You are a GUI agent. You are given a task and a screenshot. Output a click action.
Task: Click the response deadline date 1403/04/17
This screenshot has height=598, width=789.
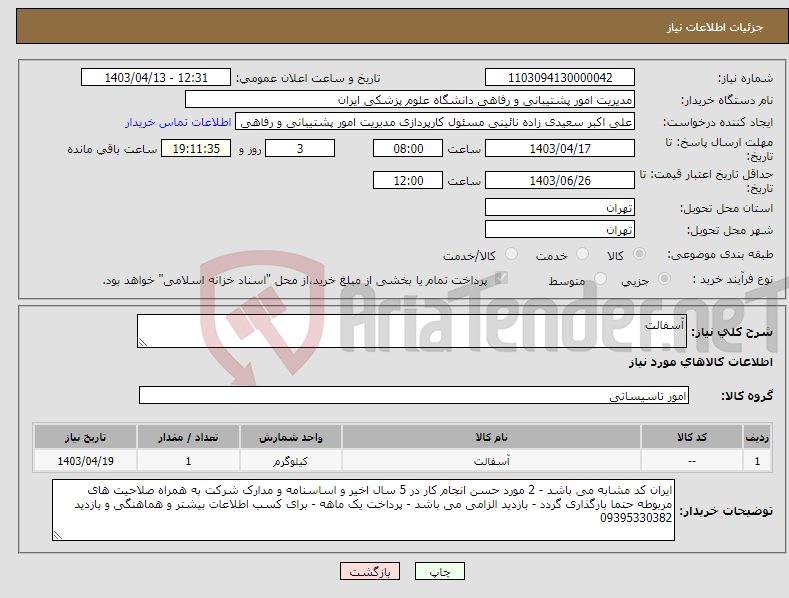(560, 148)
